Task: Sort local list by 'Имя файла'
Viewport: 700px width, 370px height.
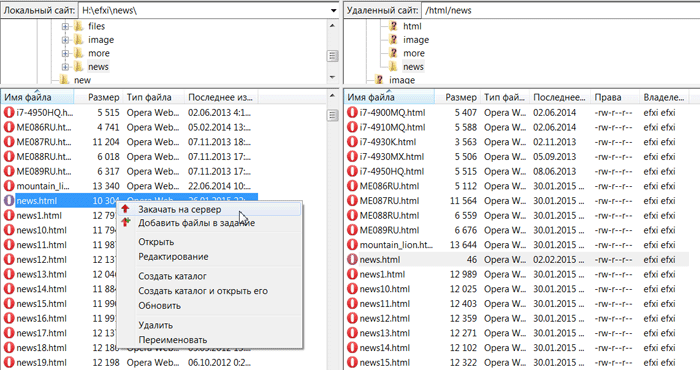Action: [x=37, y=97]
